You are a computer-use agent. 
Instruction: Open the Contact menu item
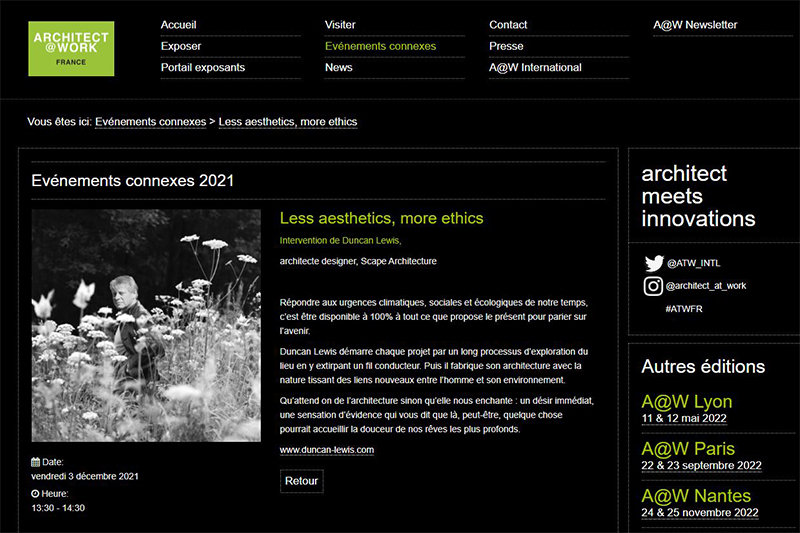pos(508,24)
